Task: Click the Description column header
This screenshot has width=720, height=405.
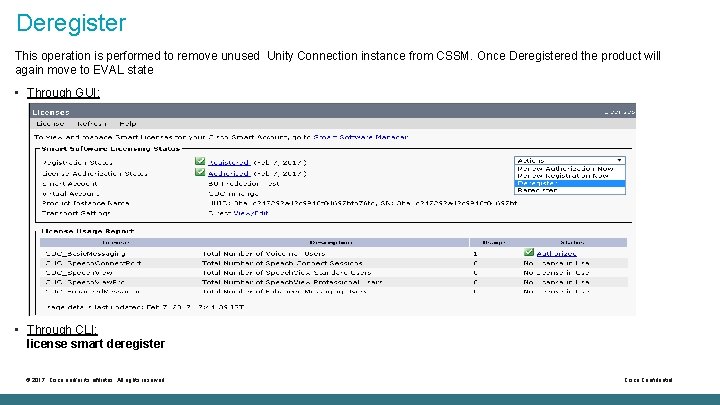Action: tap(331, 242)
